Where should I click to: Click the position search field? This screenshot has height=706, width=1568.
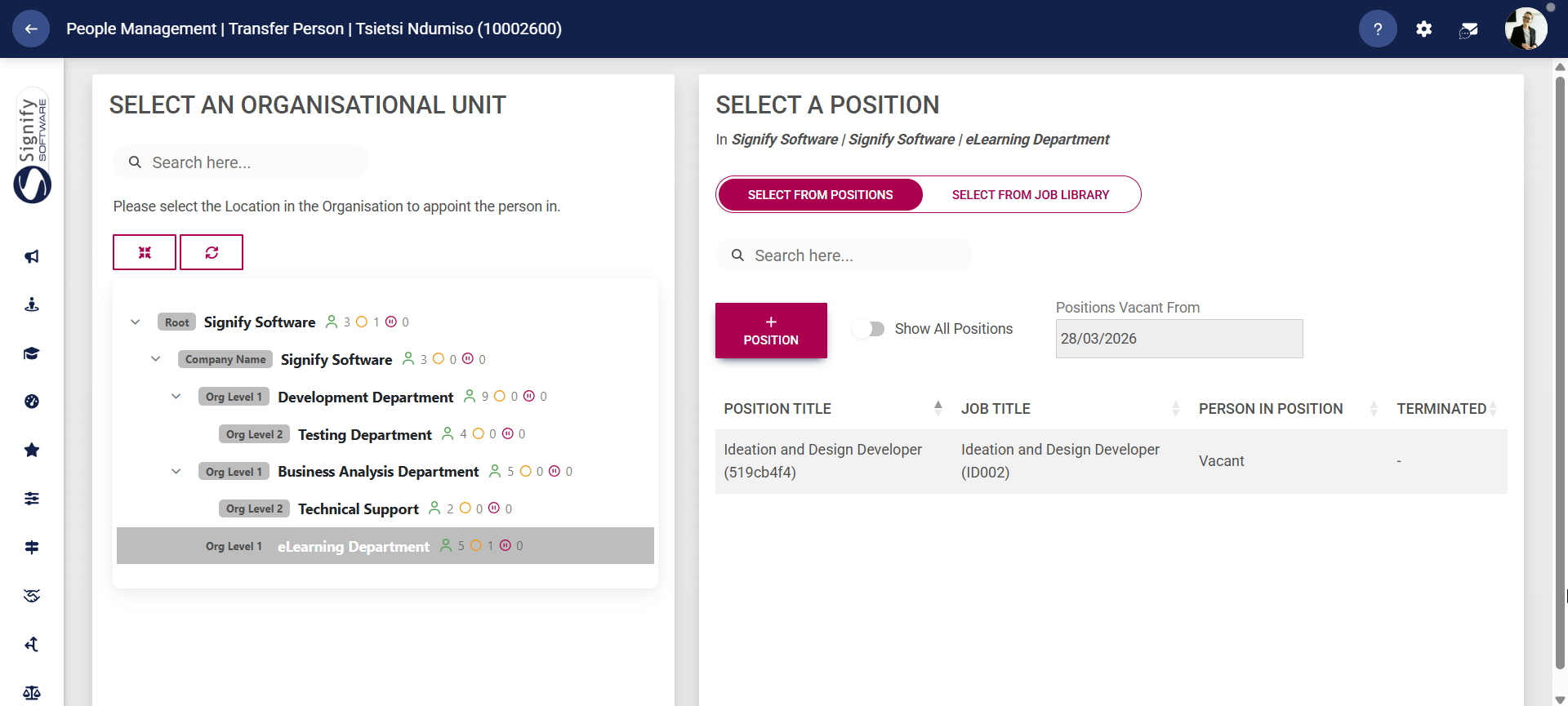coord(844,255)
